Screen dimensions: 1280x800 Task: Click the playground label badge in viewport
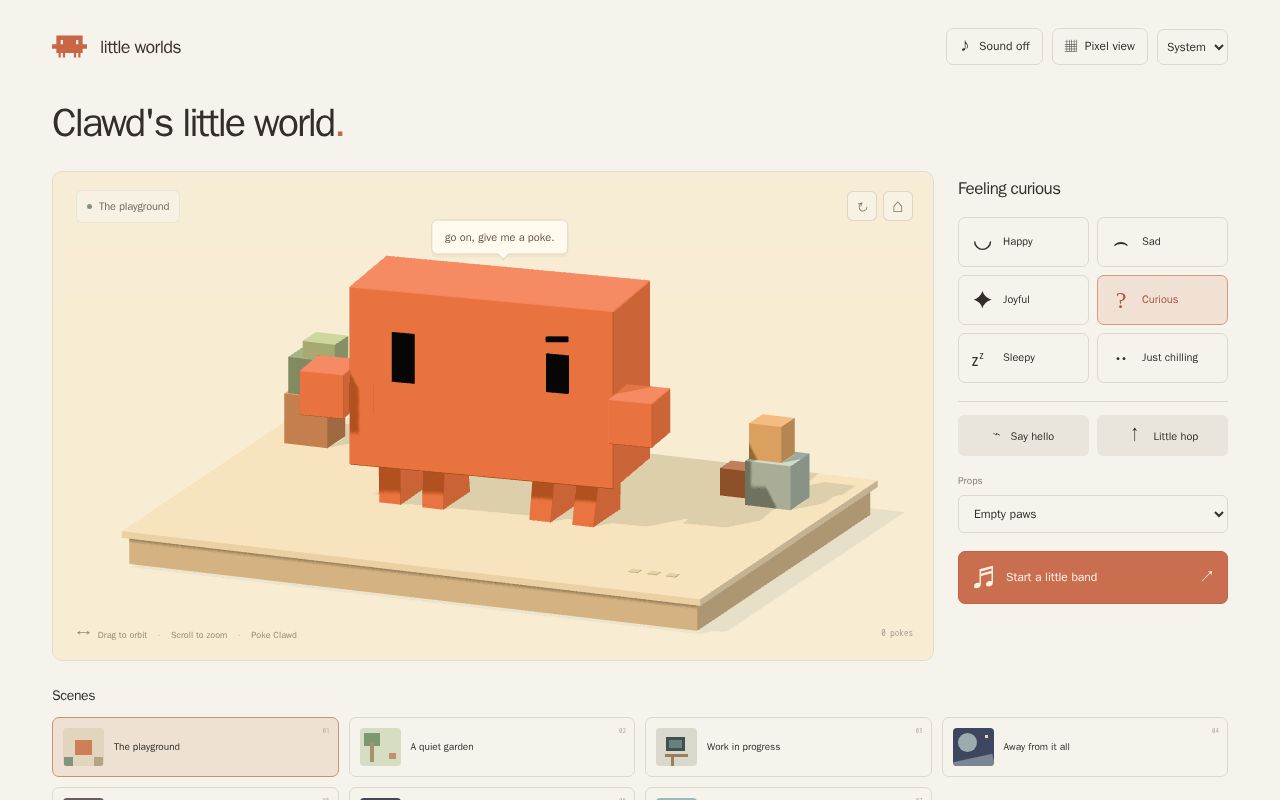(x=128, y=206)
